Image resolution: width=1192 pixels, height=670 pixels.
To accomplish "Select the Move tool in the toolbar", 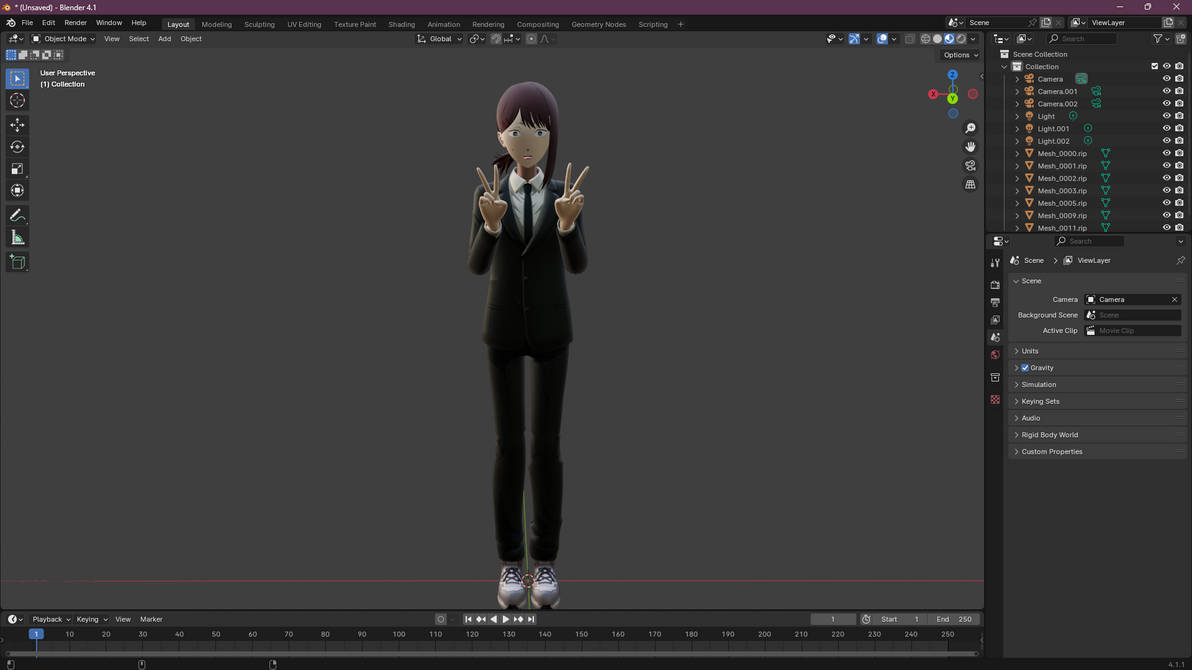I will (x=17, y=125).
